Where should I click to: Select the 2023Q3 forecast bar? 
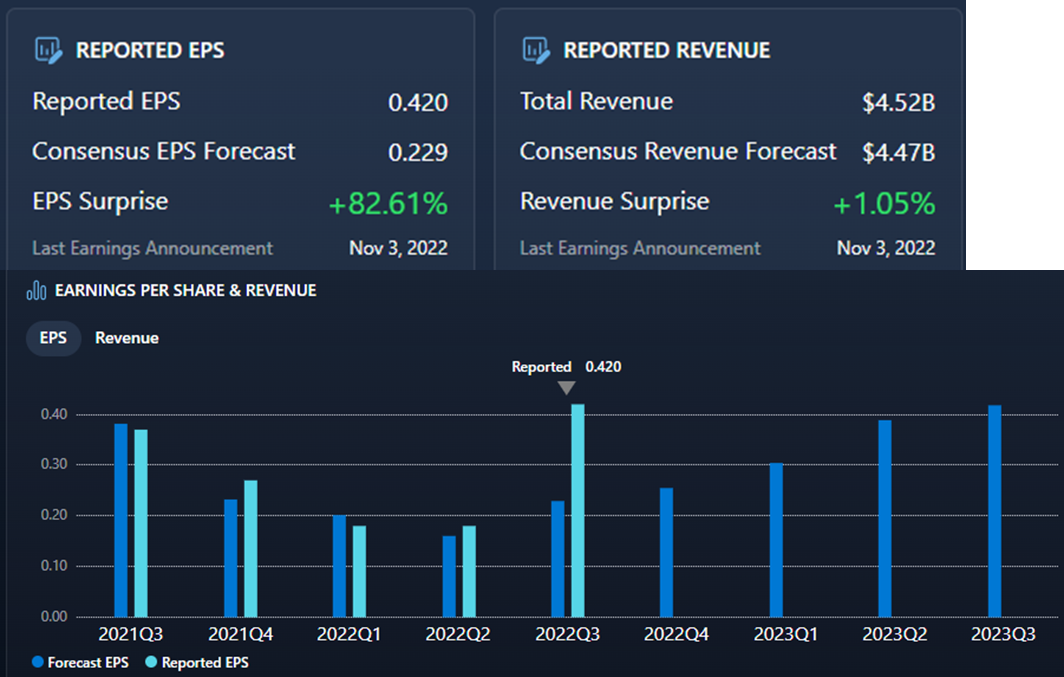point(994,511)
